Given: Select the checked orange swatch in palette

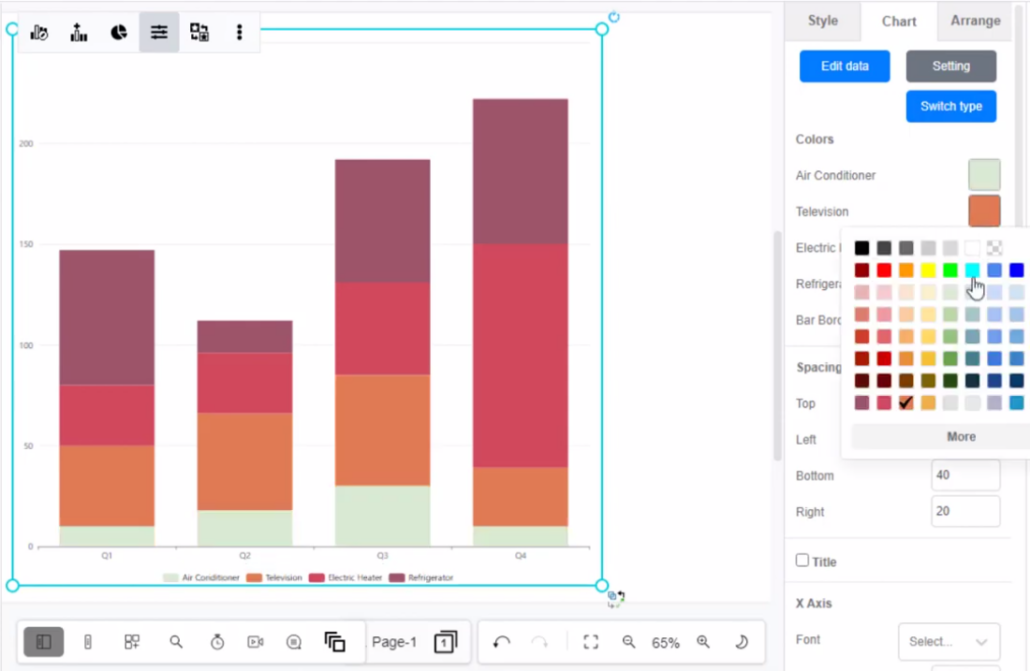Looking at the screenshot, I should (907, 402).
